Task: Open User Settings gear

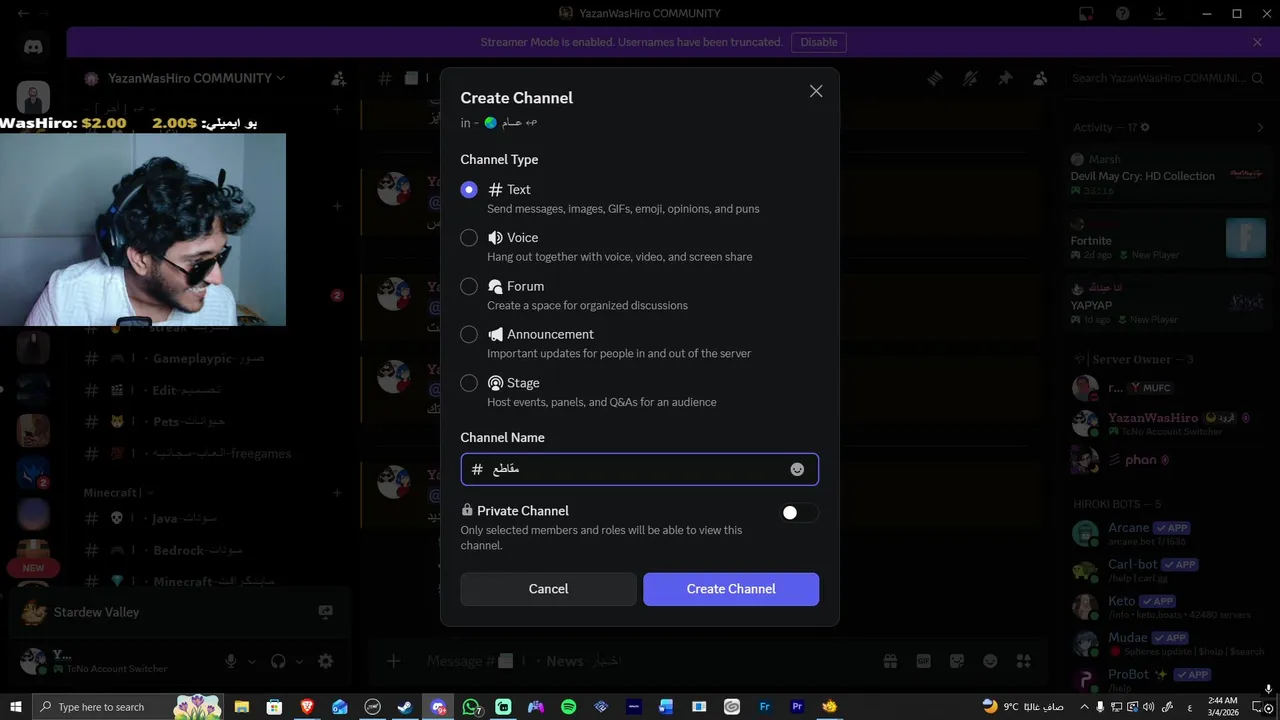Action: [x=325, y=661]
